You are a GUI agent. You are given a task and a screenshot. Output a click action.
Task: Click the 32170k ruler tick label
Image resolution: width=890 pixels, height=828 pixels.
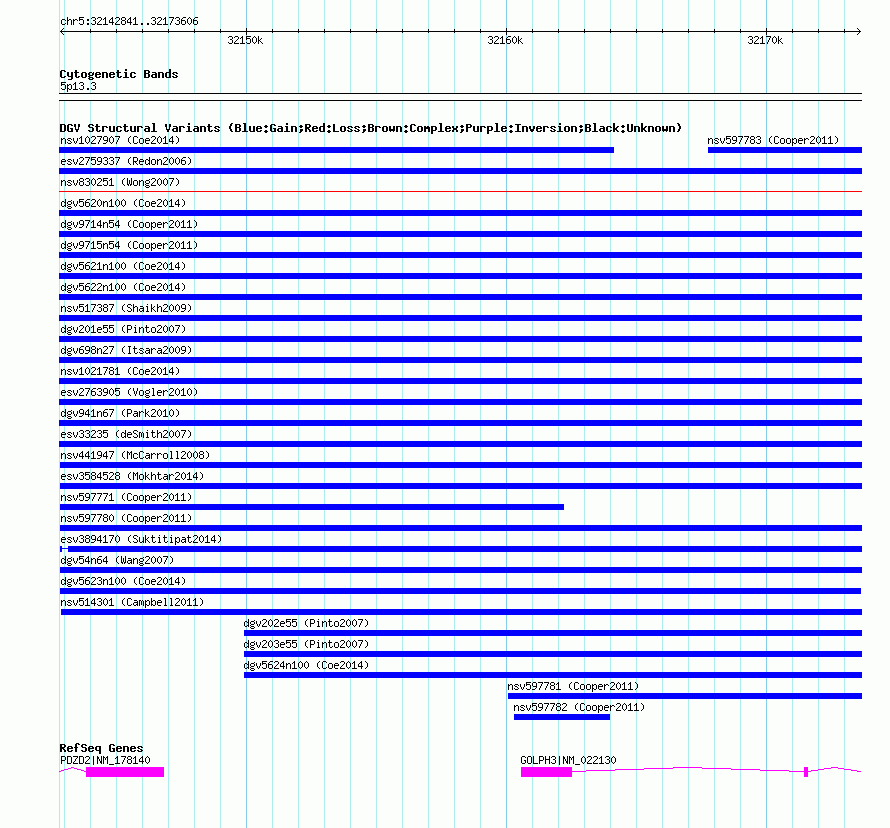[x=765, y=40]
